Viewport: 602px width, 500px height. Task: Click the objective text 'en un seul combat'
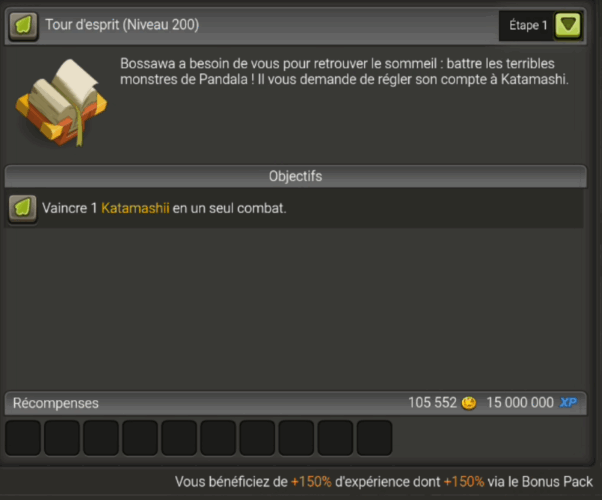[229, 208]
